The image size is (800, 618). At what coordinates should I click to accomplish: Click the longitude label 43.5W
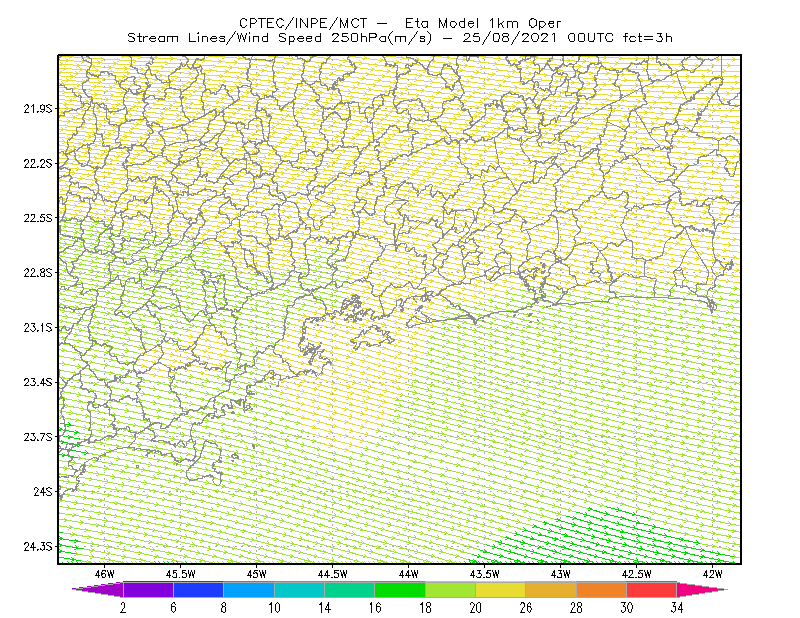[x=485, y=574]
